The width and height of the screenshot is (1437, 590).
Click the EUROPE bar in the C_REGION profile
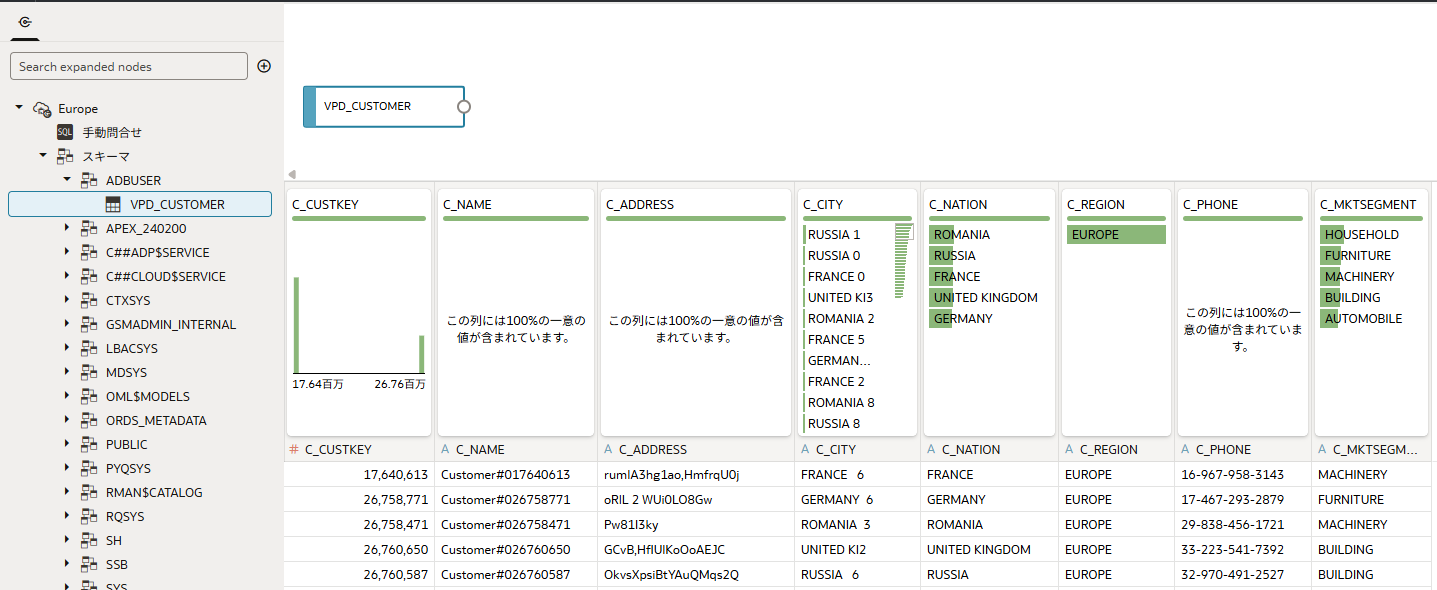pyautogui.click(x=1116, y=234)
